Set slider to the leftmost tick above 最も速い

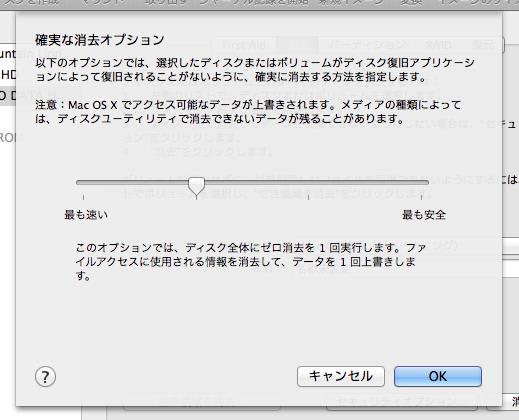pyautogui.click(x=83, y=197)
